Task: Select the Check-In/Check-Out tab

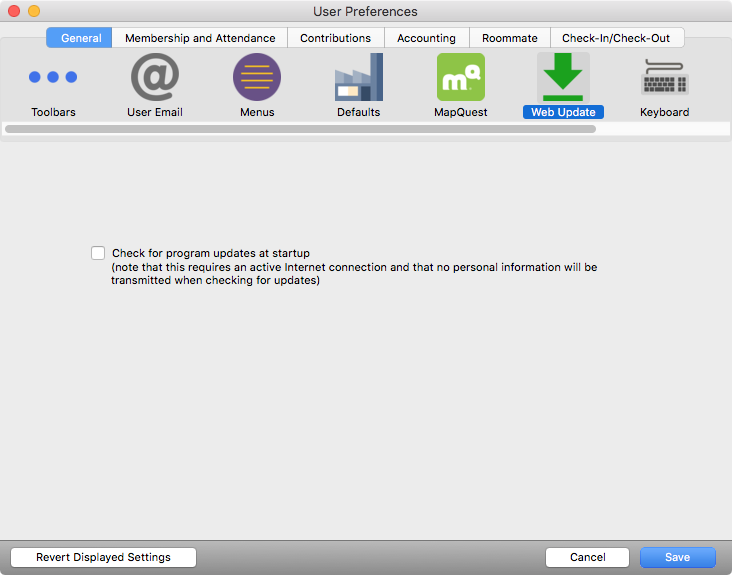Action: [617, 38]
